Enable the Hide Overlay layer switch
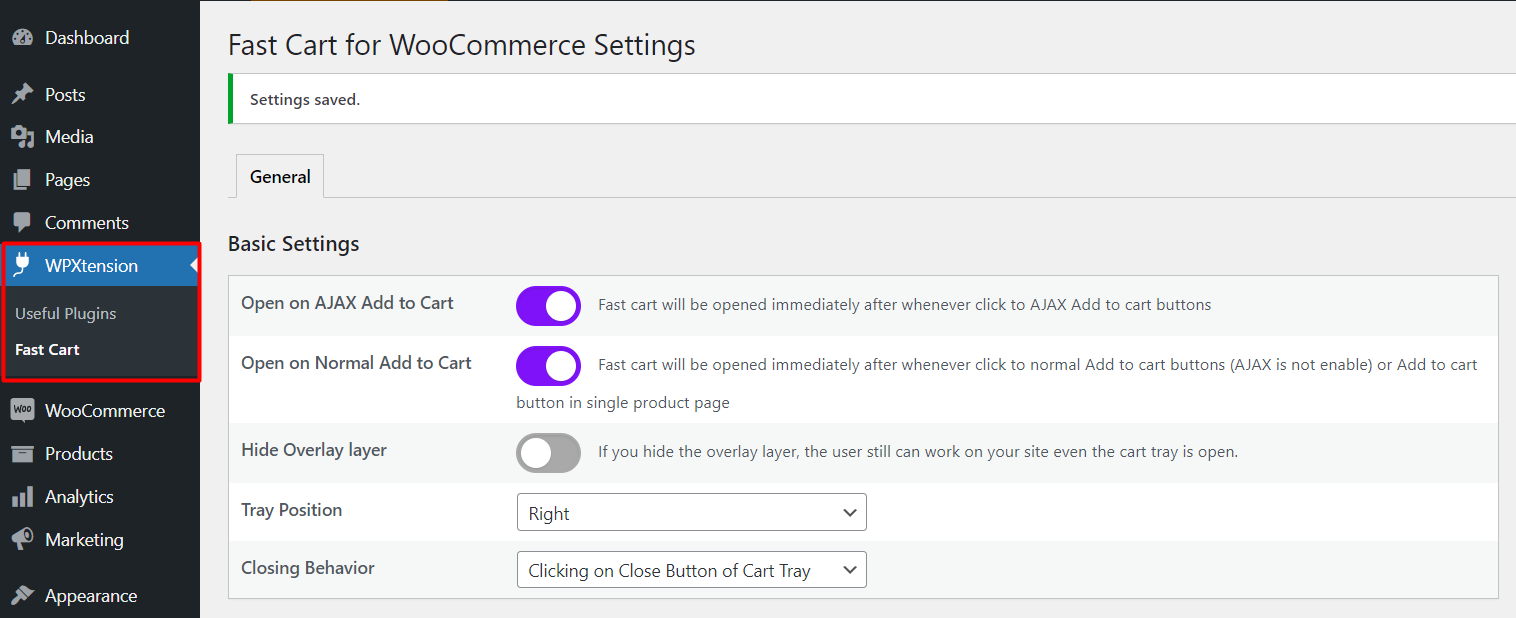Viewport: 1516px width, 618px height. pos(548,453)
